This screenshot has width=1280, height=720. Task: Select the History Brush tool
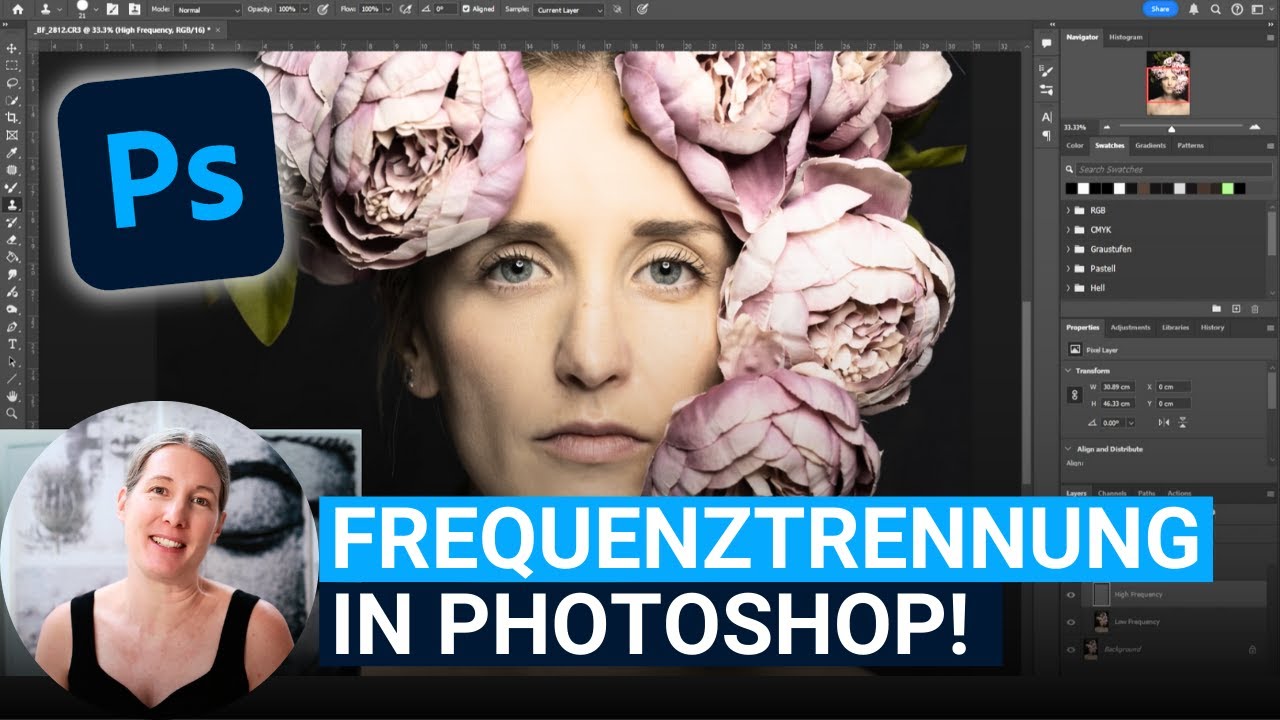click(x=12, y=222)
